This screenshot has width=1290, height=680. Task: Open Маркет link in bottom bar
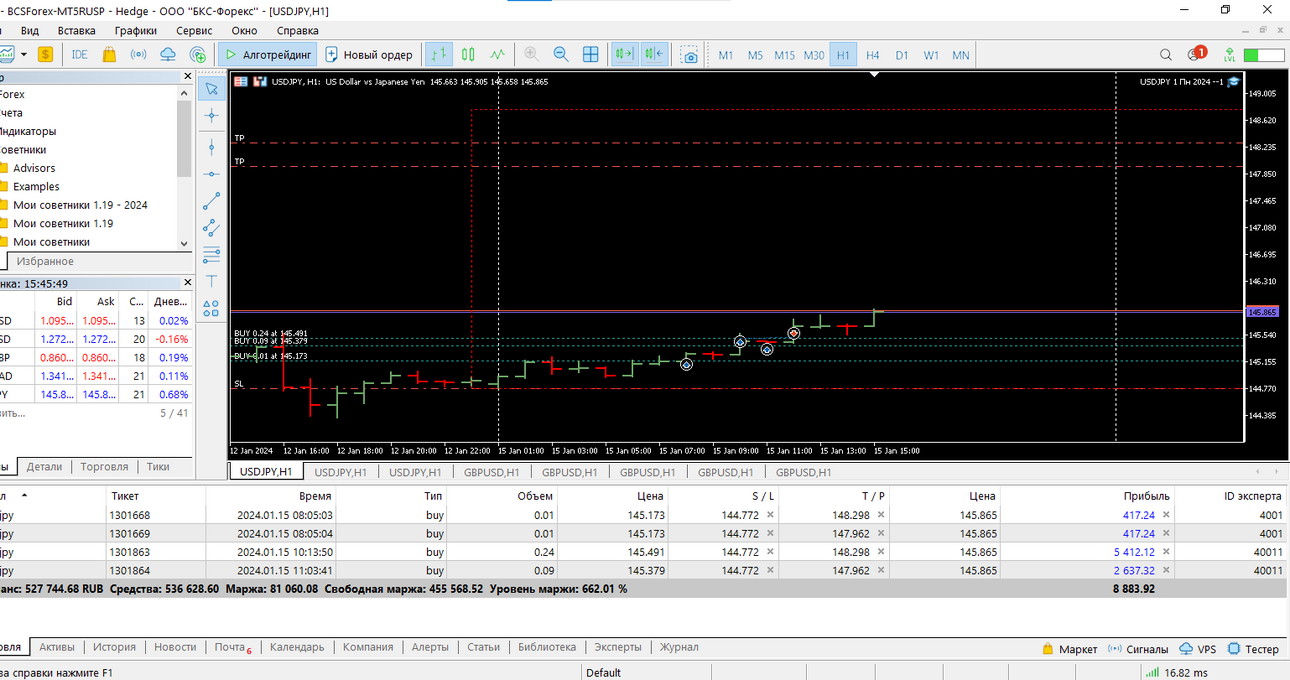click(x=1069, y=649)
